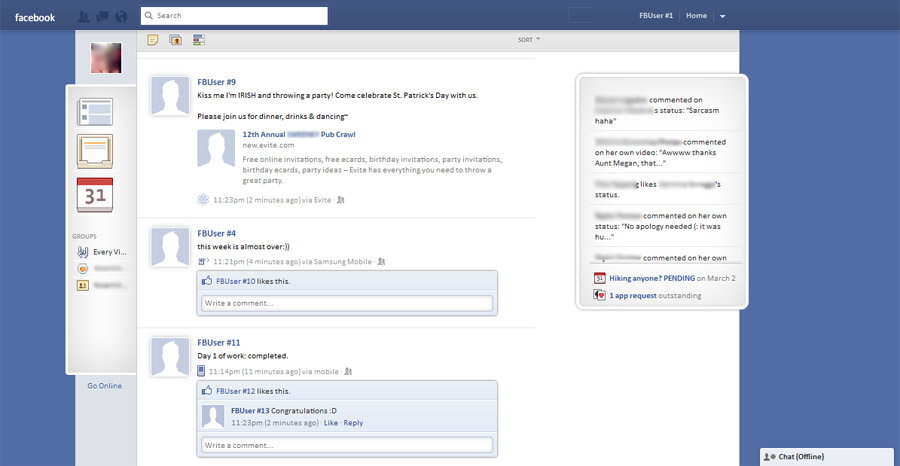Select the photo upload icon in toolbar
The image size is (900, 466).
pyautogui.click(x=176, y=40)
